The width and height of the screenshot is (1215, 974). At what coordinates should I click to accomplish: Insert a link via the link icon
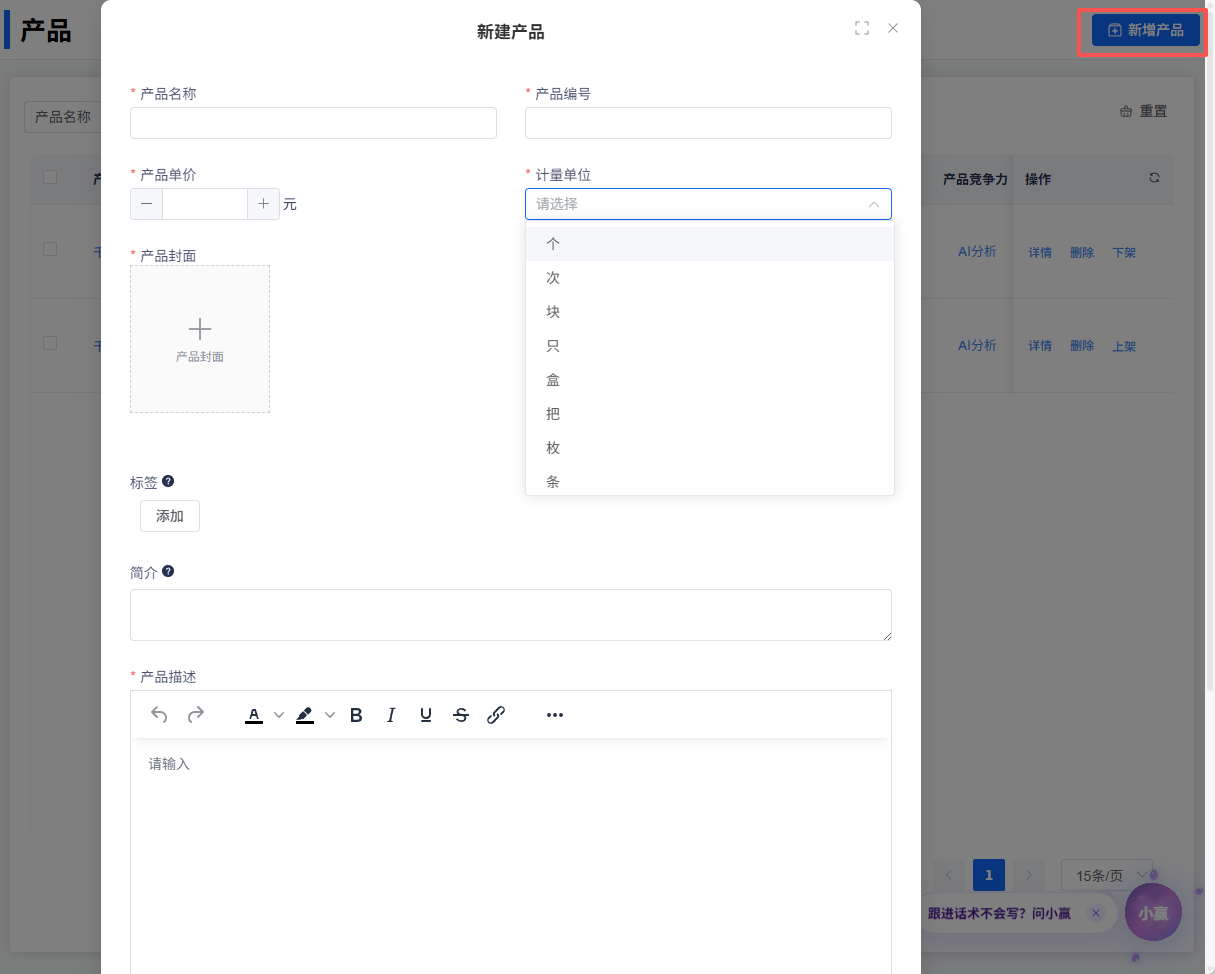pos(496,715)
